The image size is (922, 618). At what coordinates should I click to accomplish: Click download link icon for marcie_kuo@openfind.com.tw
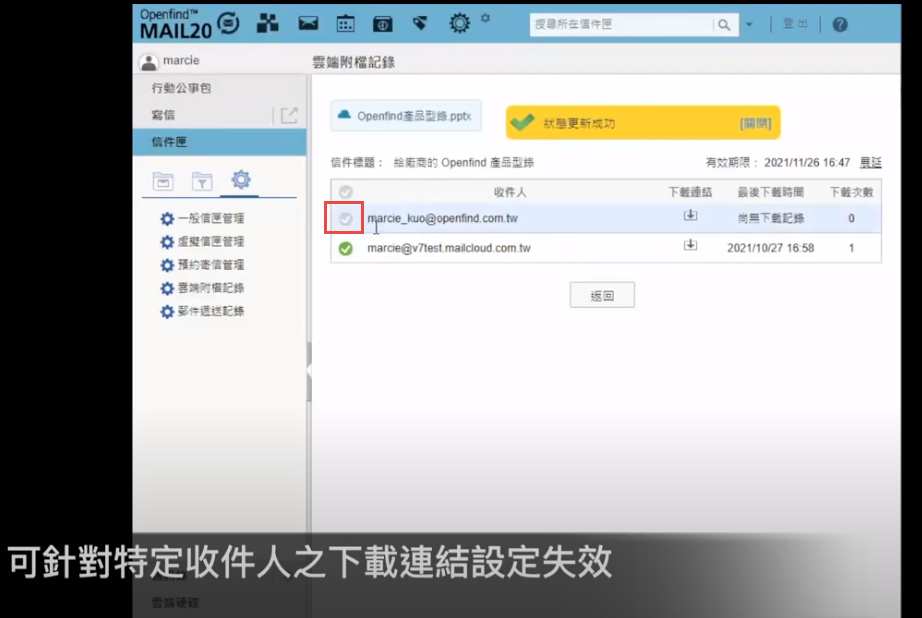coord(690,215)
